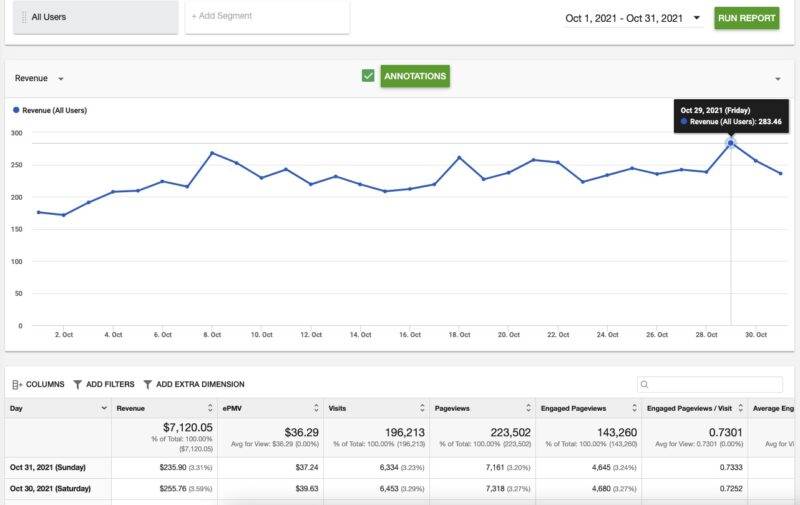800x505 pixels.
Task: Click the Oct 29 data point on chart
Action: tap(731, 143)
